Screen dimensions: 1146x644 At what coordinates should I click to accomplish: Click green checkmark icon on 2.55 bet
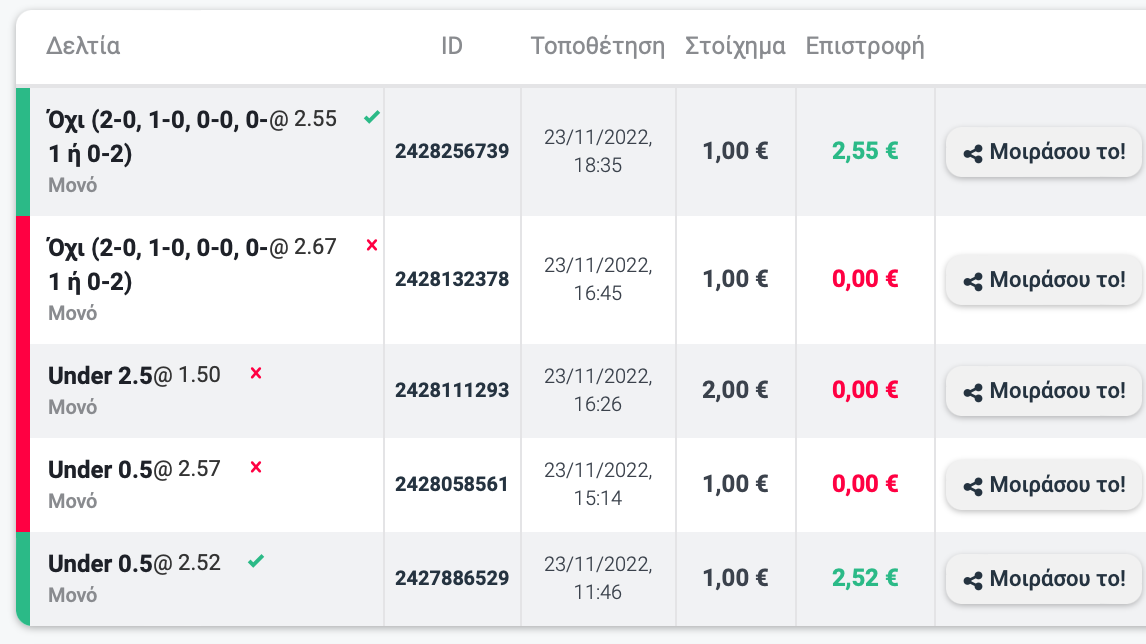point(372,117)
